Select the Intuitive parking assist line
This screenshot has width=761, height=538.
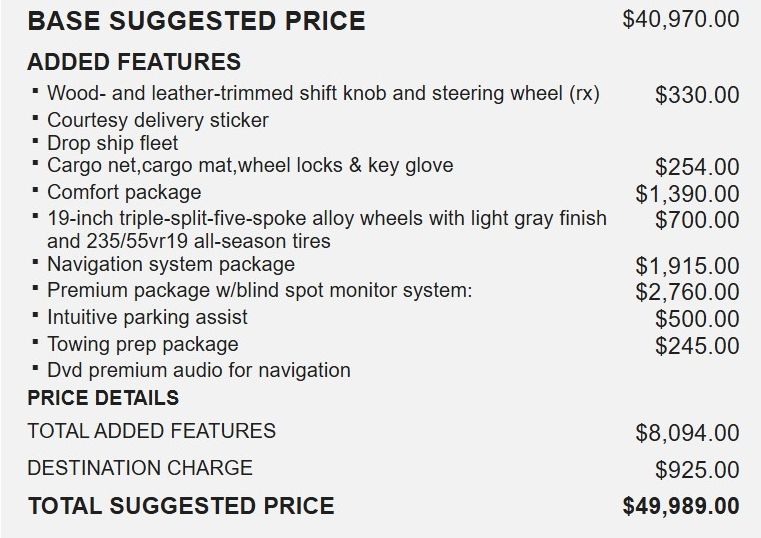tap(147, 317)
